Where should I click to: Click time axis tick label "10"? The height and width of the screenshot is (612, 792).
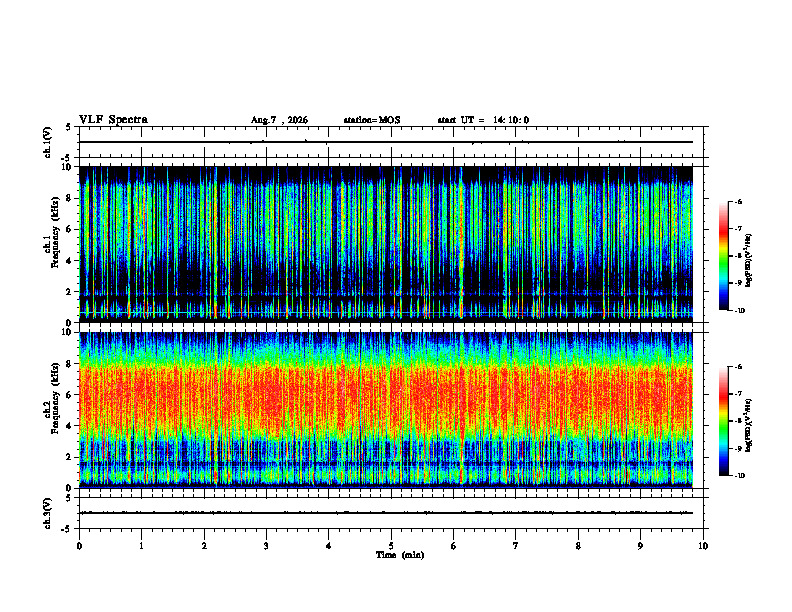703,546
